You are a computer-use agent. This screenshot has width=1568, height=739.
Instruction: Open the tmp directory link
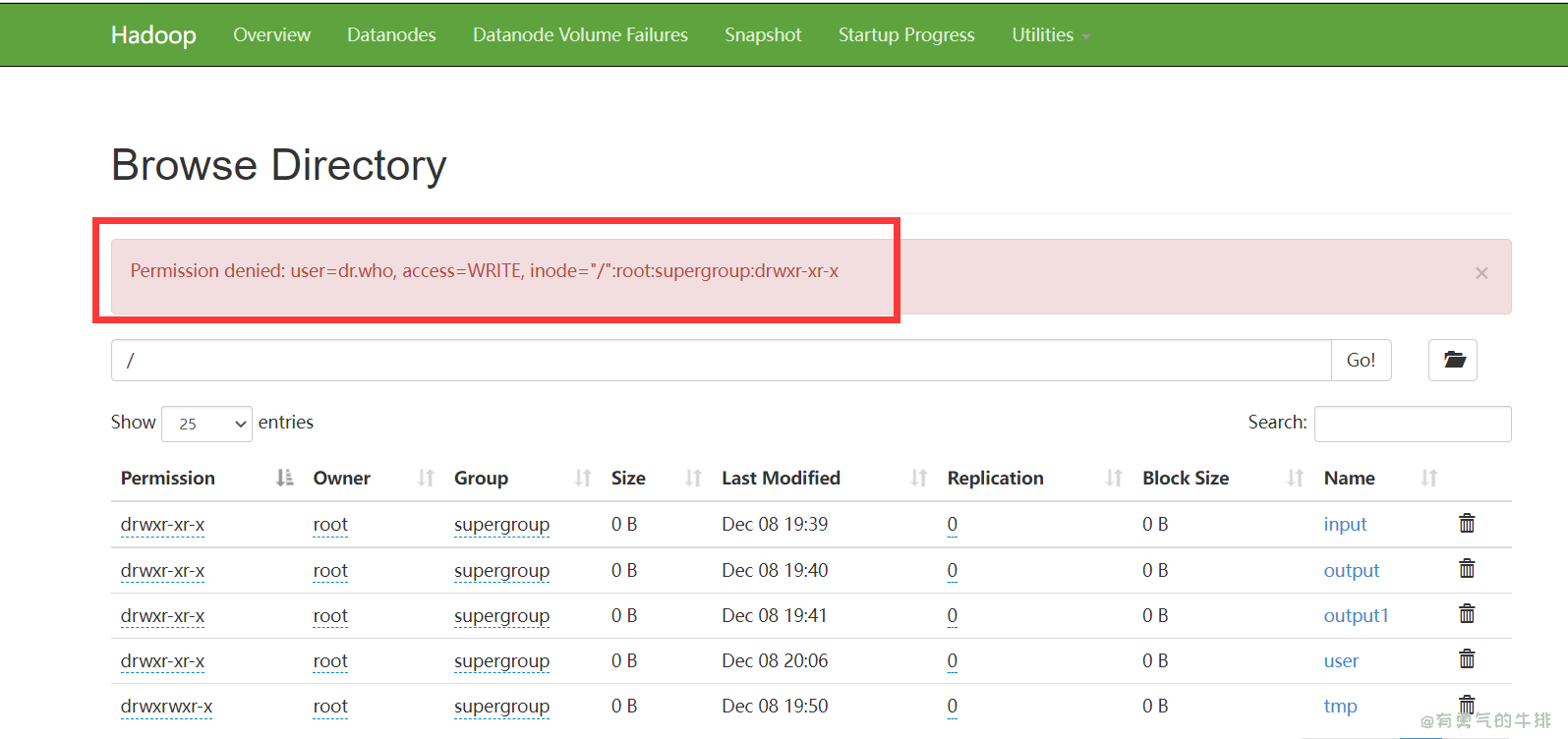point(1340,707)
